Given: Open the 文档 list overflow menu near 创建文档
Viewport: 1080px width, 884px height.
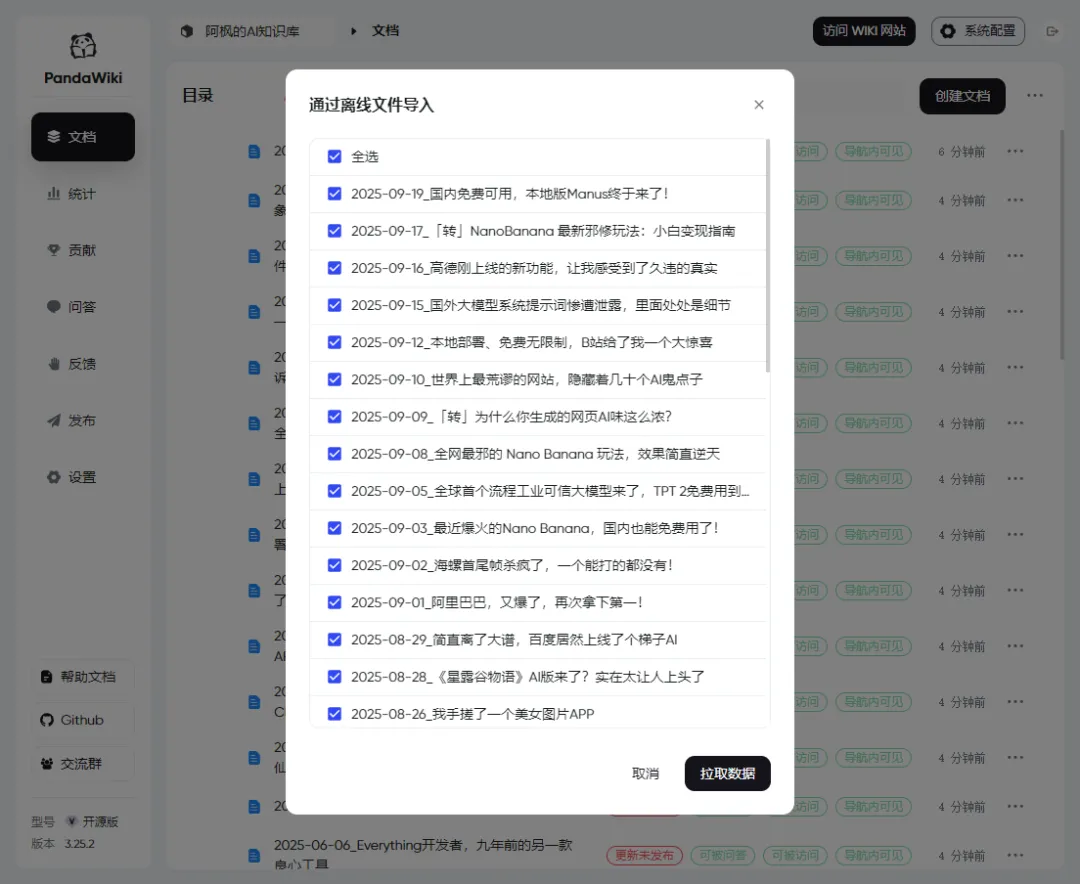Looking at the screenshot, I should (x=1034, y=95).
